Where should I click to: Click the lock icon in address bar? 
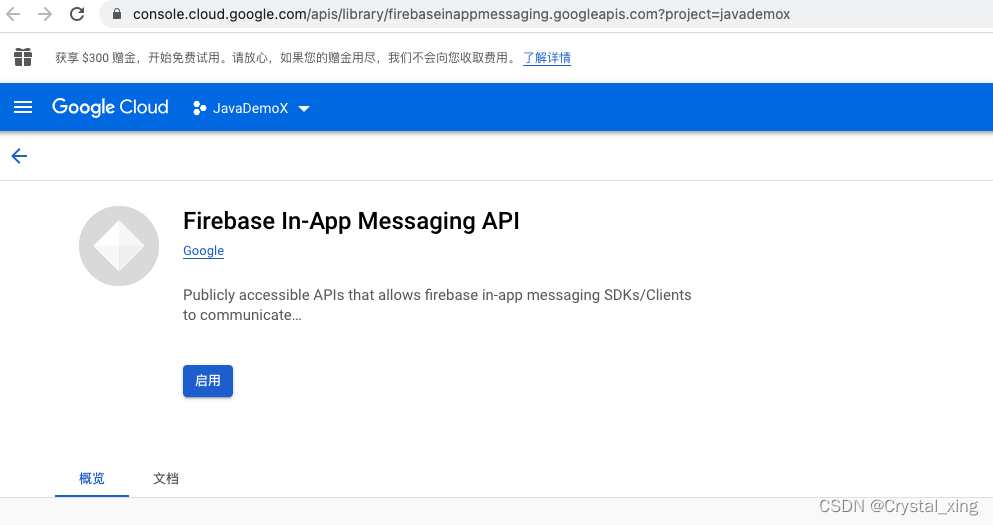(x=117, y=14)
